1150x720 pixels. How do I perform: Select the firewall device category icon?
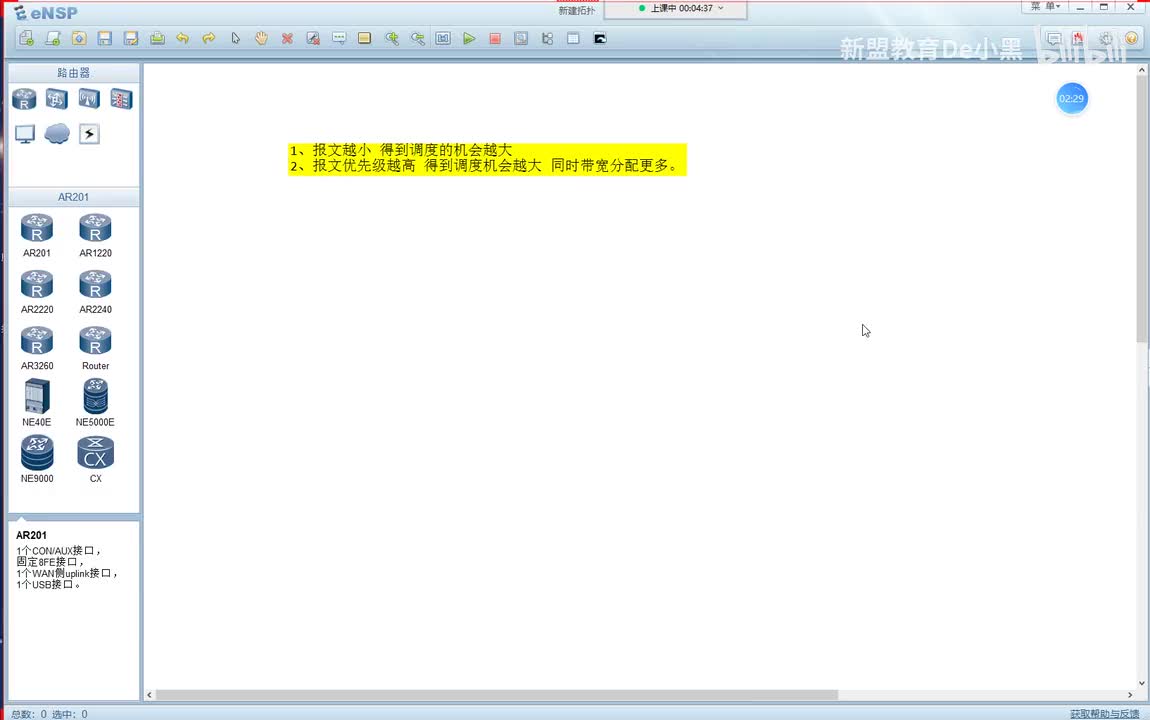(121, 99)
